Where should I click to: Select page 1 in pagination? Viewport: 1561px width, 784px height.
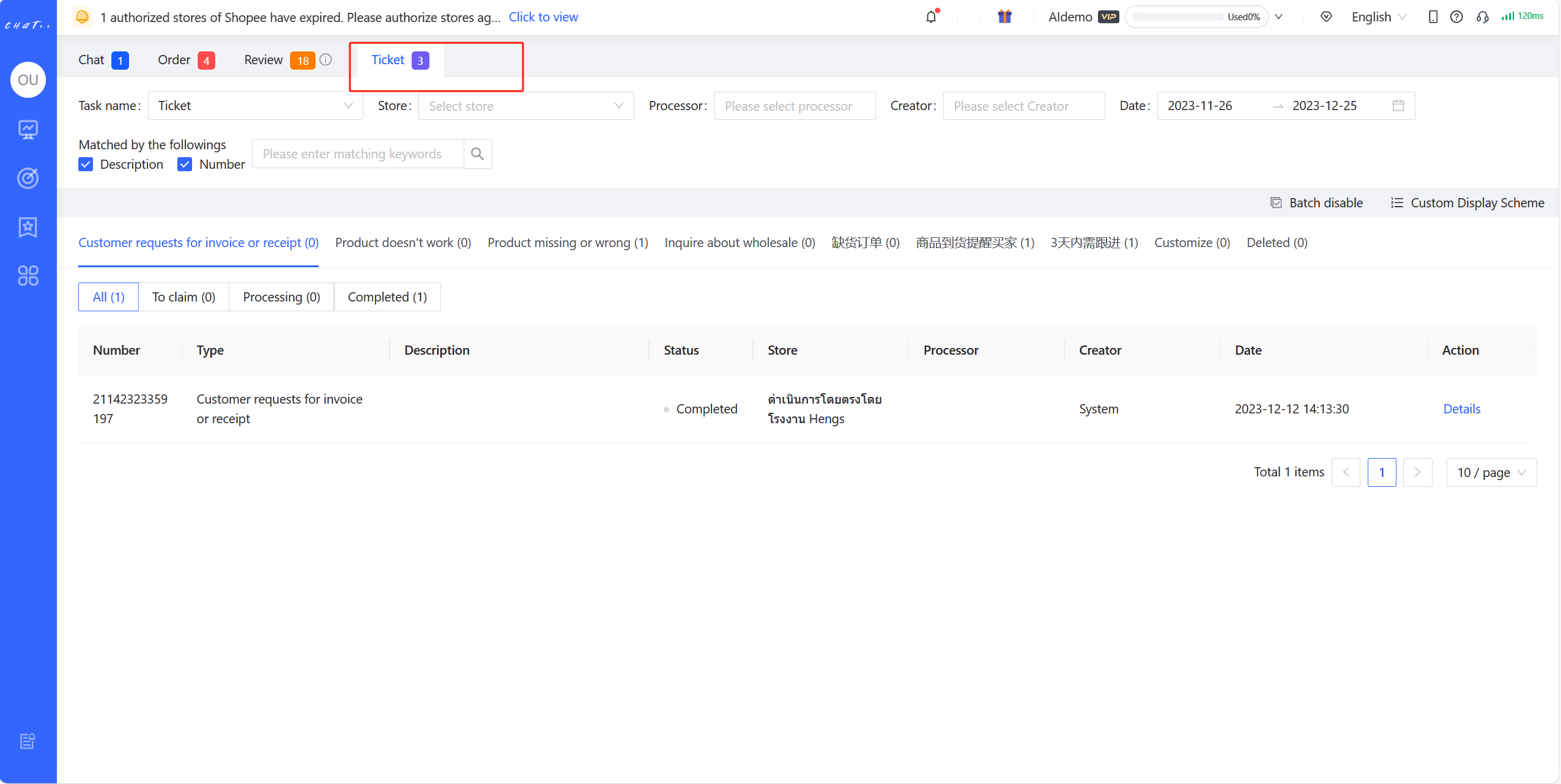tap(1382, 472)
